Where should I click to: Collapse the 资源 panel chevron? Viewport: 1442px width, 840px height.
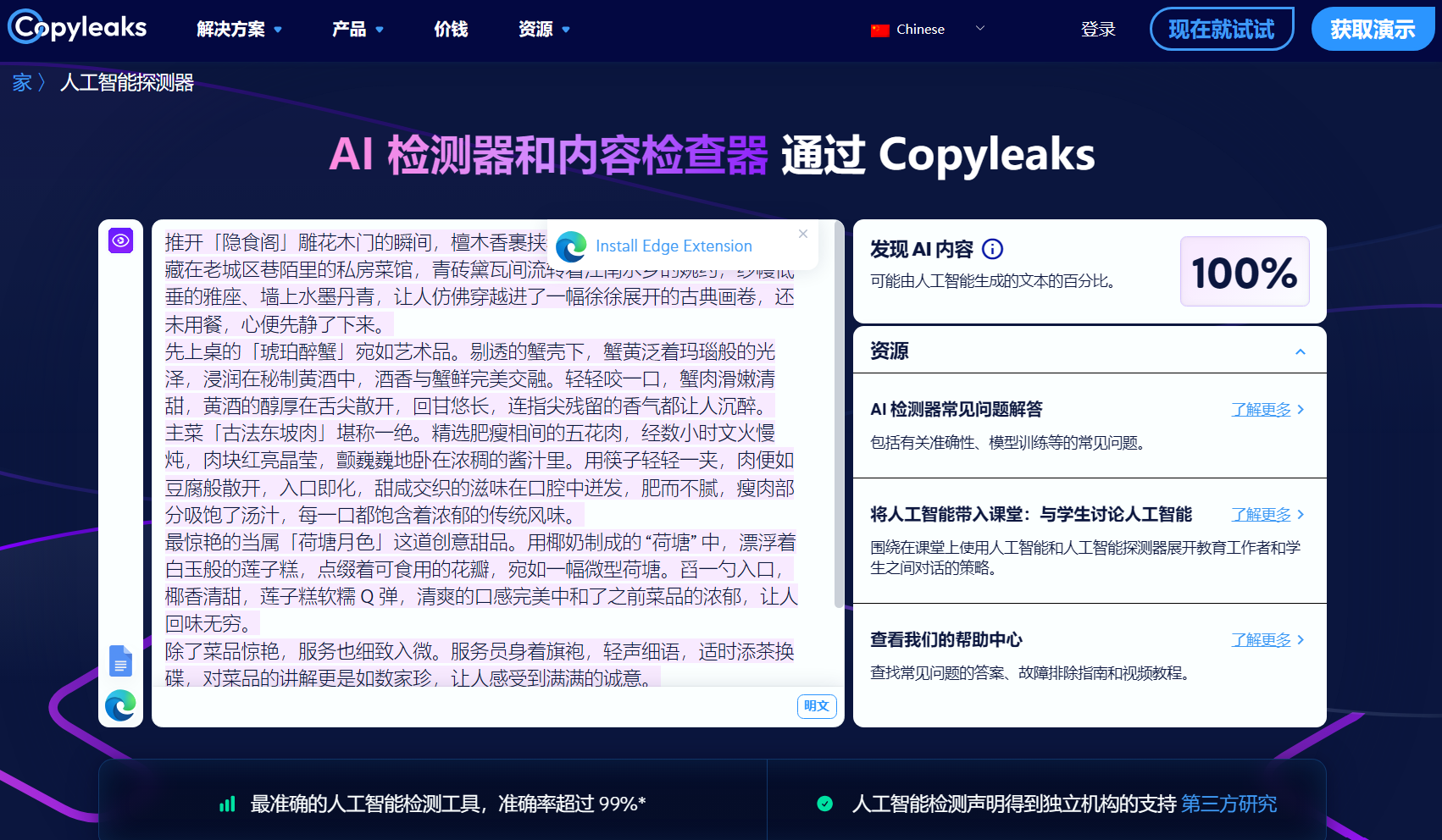pyautogui.click(x=1301, y=351)
